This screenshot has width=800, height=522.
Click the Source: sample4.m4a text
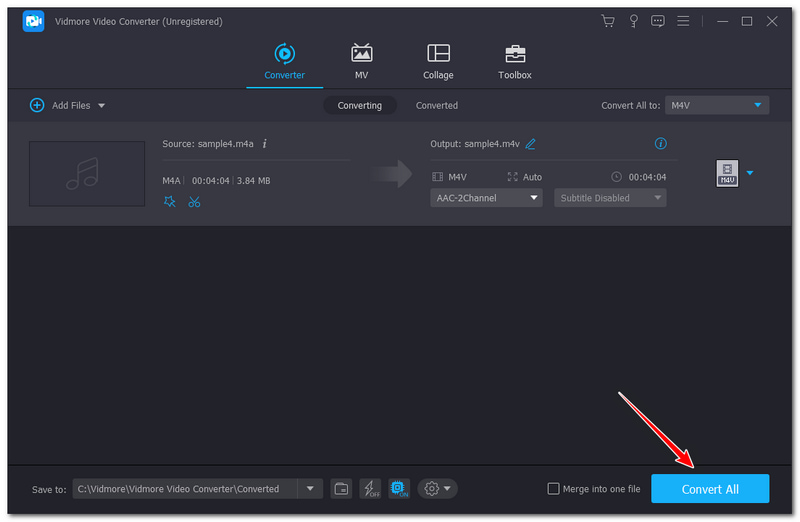tap(208, 144)
